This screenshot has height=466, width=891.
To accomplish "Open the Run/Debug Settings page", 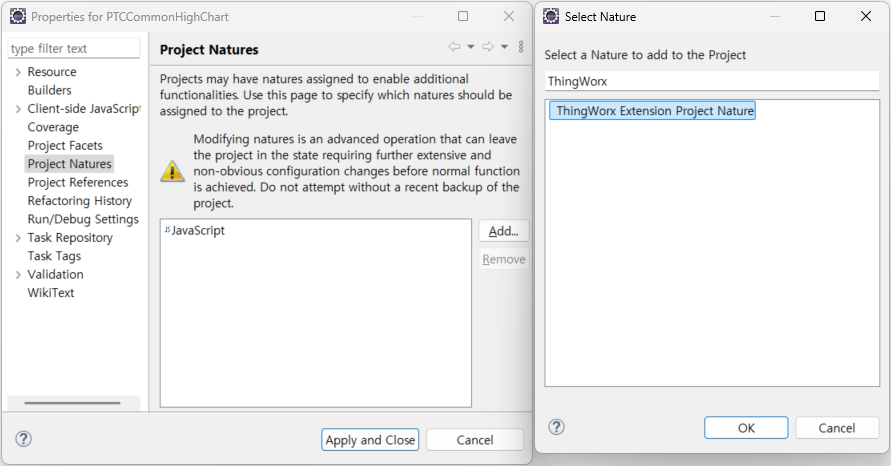I will [83, 220].
